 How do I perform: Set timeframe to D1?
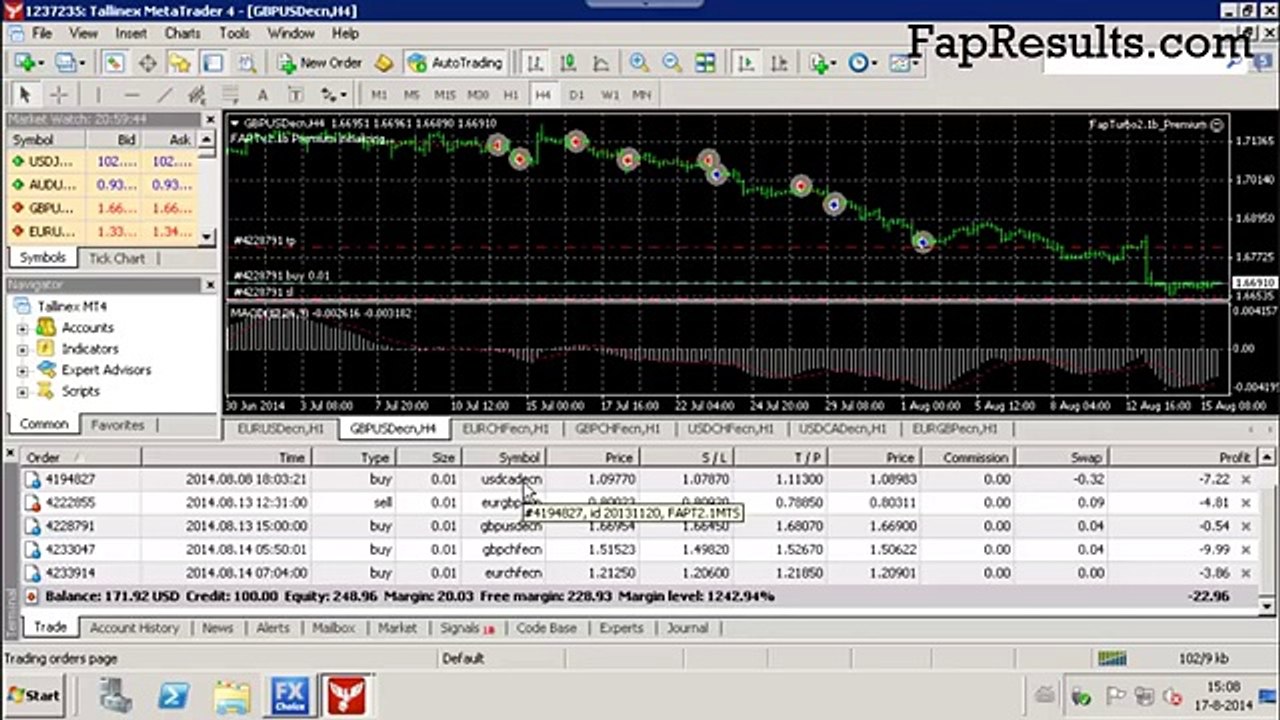coord(576,95)
